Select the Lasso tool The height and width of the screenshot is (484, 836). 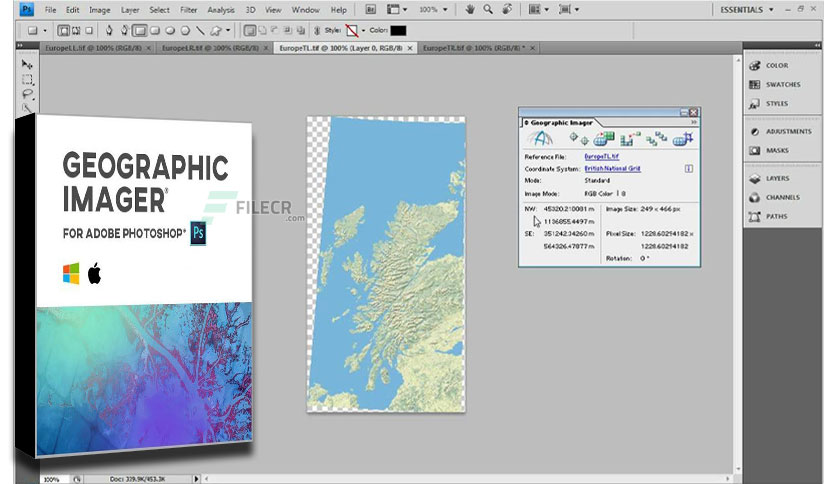coord(28,94)
